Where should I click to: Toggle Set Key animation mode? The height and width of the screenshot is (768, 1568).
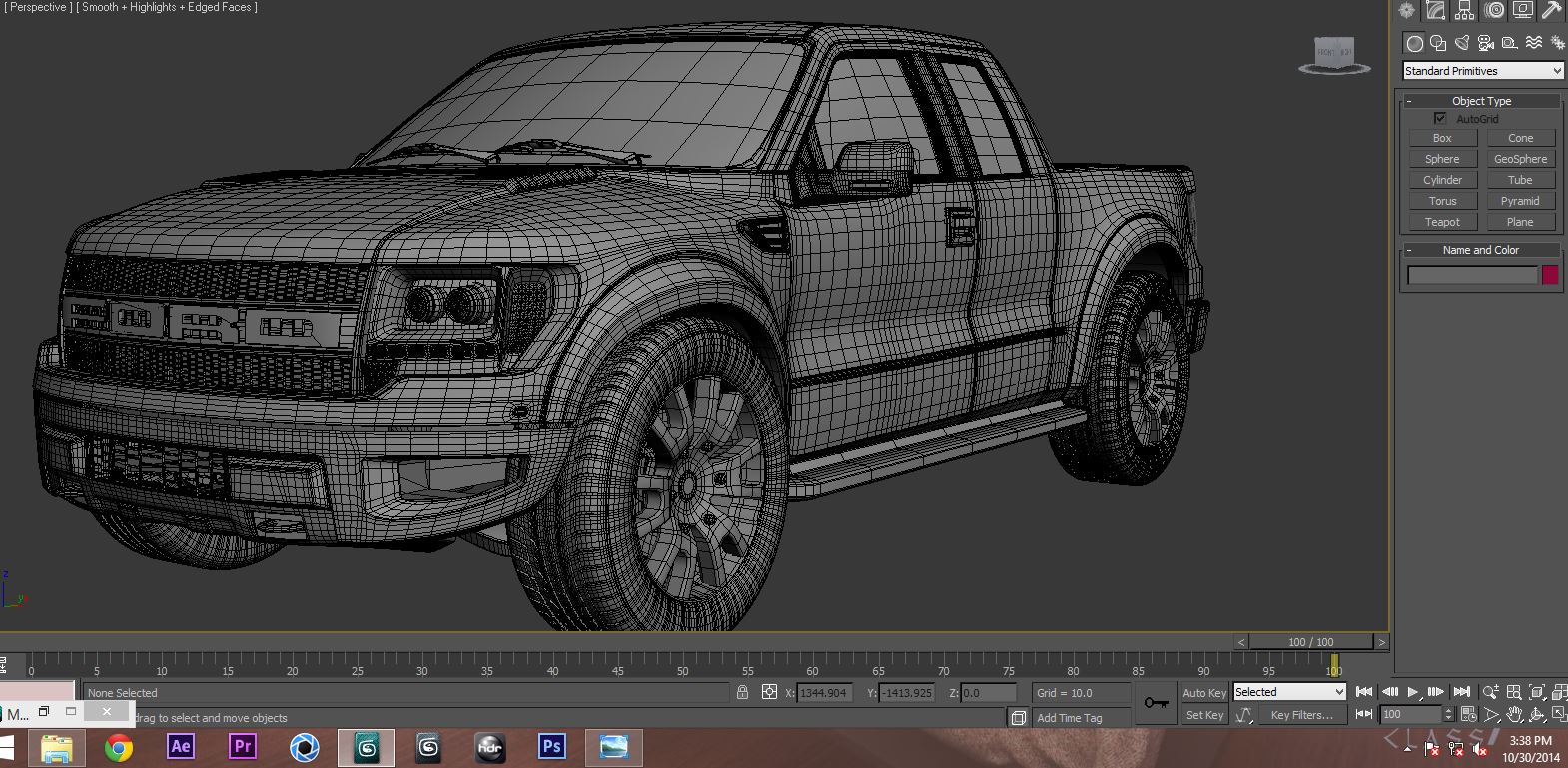pos(1204,715)
